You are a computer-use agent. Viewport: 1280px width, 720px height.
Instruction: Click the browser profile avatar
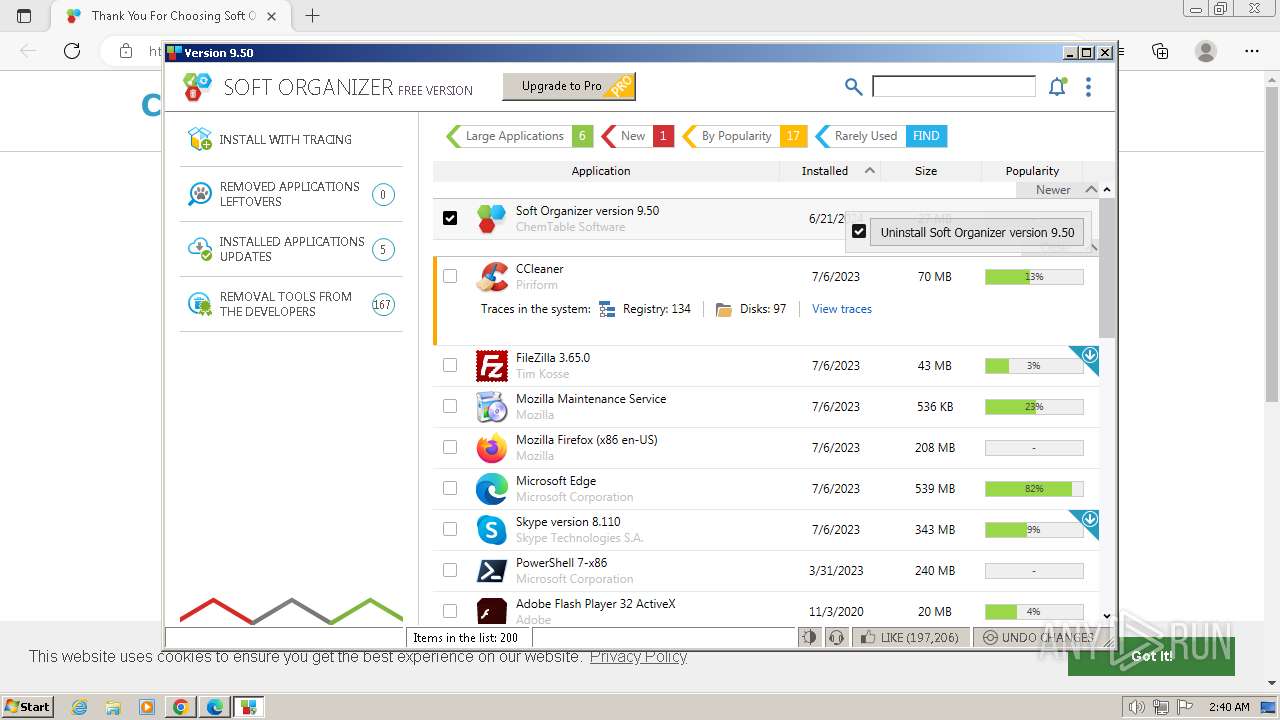pos(1206,51)
